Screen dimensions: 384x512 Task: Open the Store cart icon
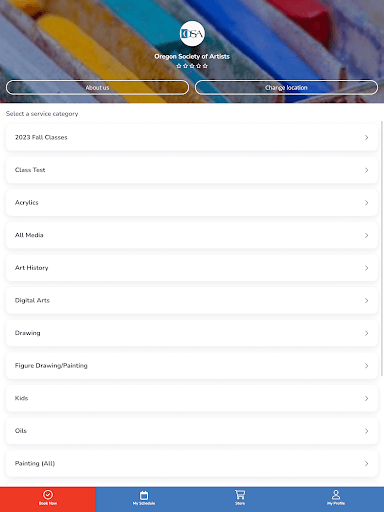point(240,495)
